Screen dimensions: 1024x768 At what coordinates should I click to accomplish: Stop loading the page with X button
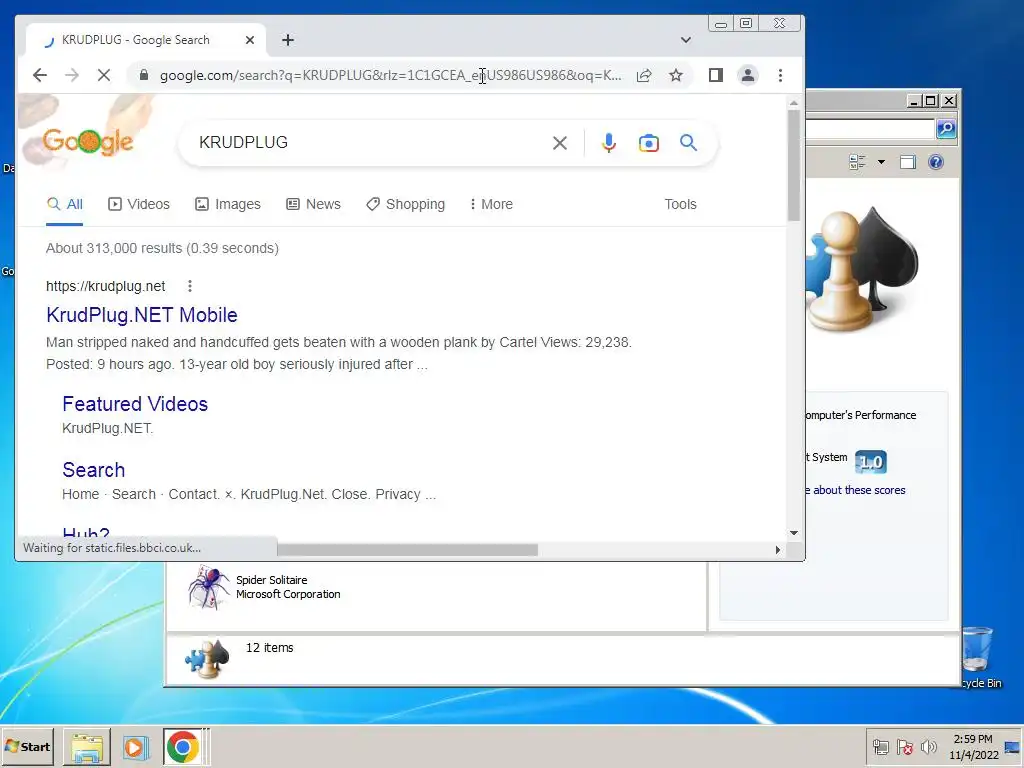click(104, 75)
